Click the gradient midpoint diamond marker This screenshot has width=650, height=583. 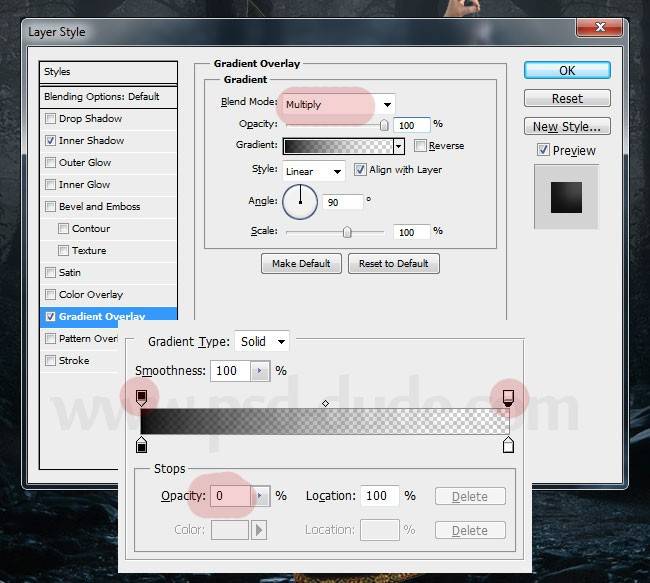[x=325, y=403]
